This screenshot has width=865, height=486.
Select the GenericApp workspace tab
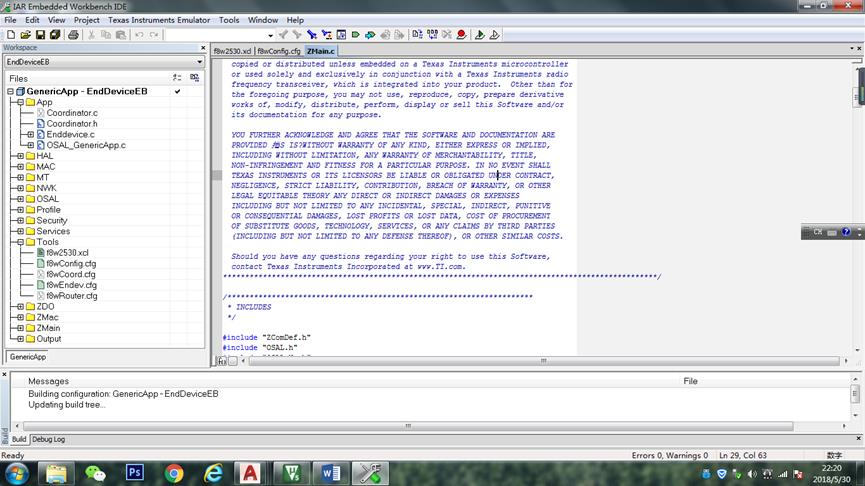click(x=28, y=357)
